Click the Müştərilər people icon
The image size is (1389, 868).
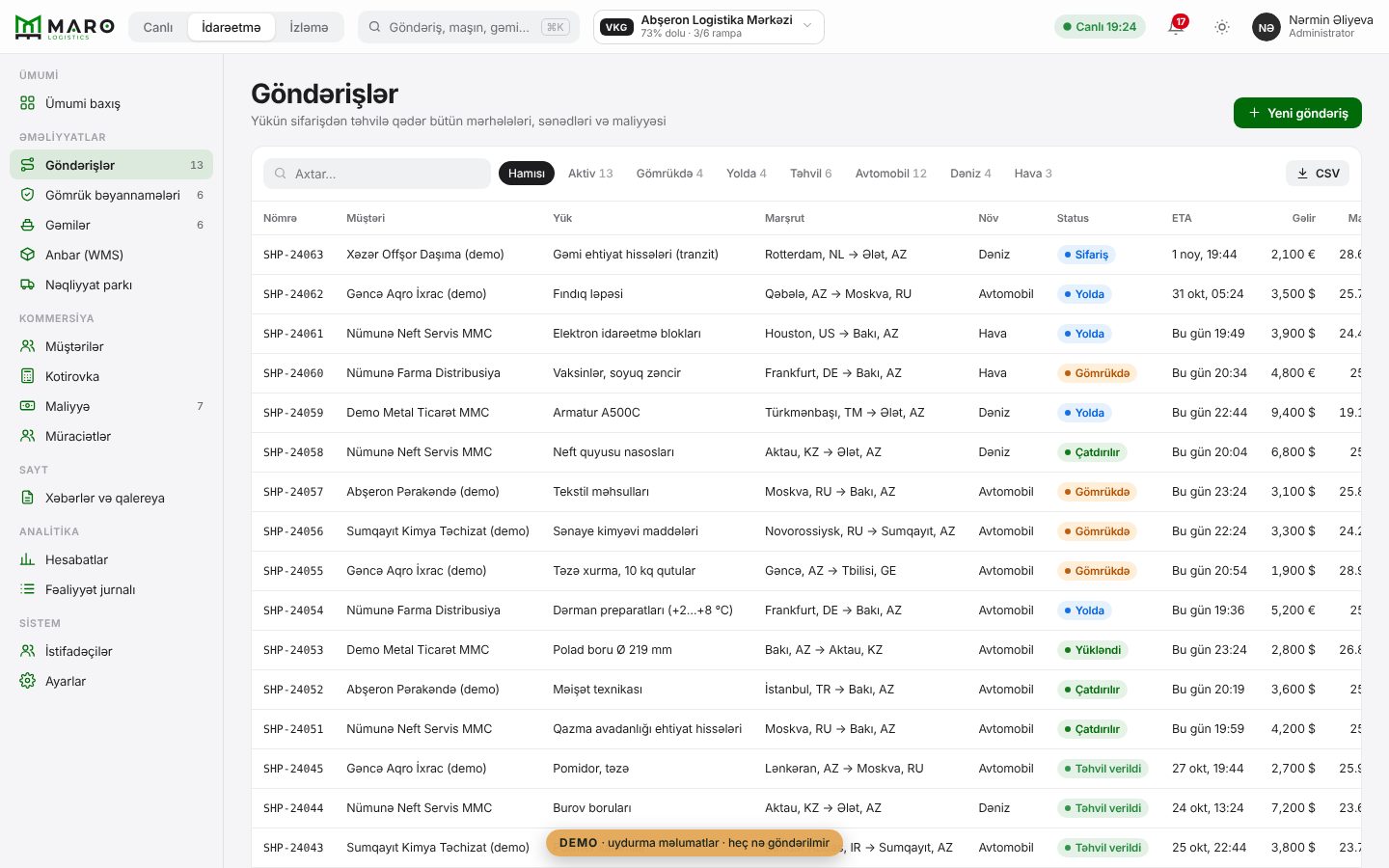pyautogui.click(x=28, y=346)
